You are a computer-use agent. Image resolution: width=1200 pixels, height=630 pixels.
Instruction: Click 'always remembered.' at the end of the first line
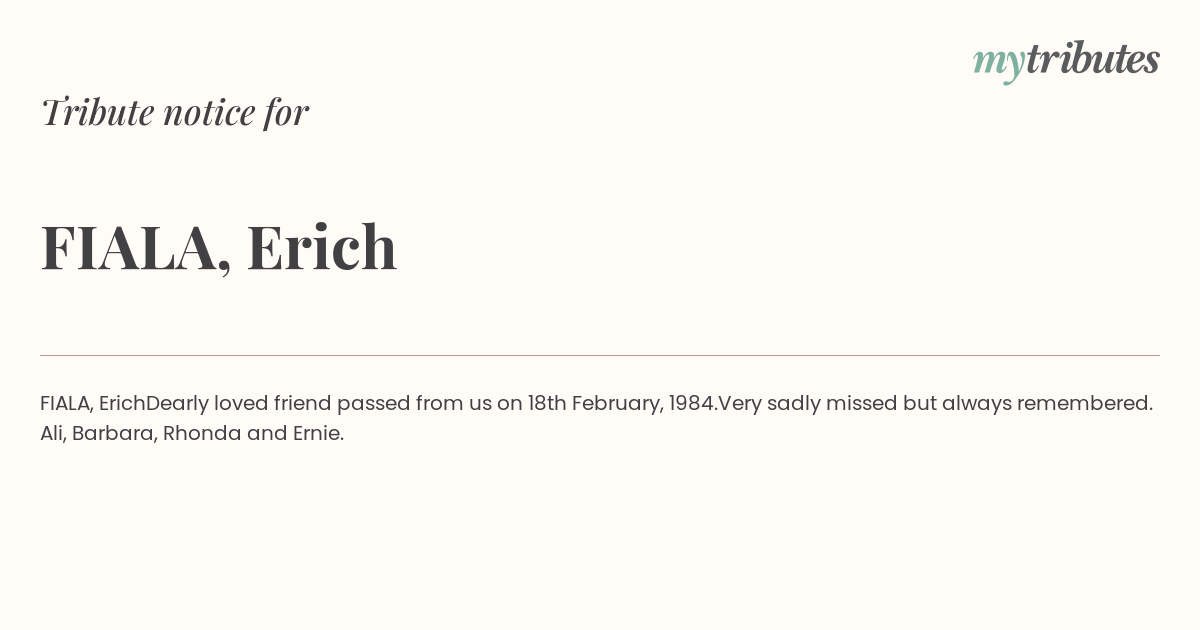click(x=1047, y=404)
